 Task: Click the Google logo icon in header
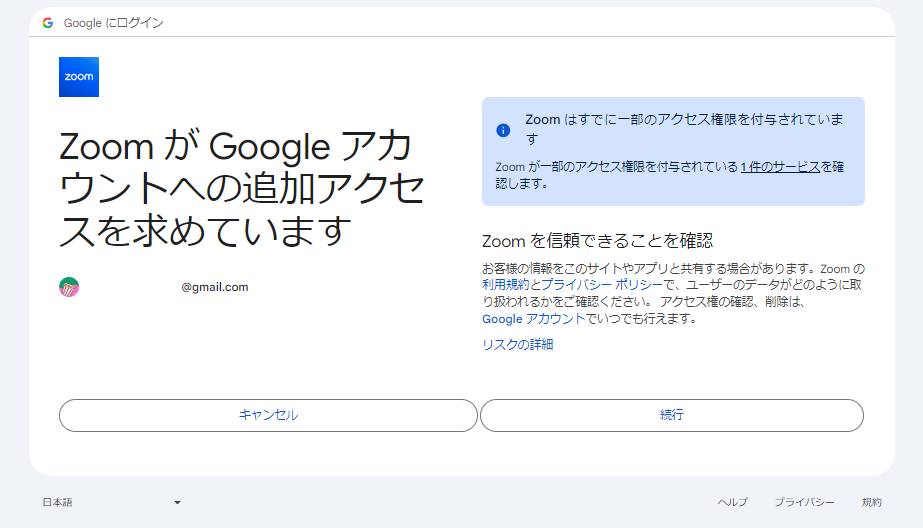click(48, 22)
